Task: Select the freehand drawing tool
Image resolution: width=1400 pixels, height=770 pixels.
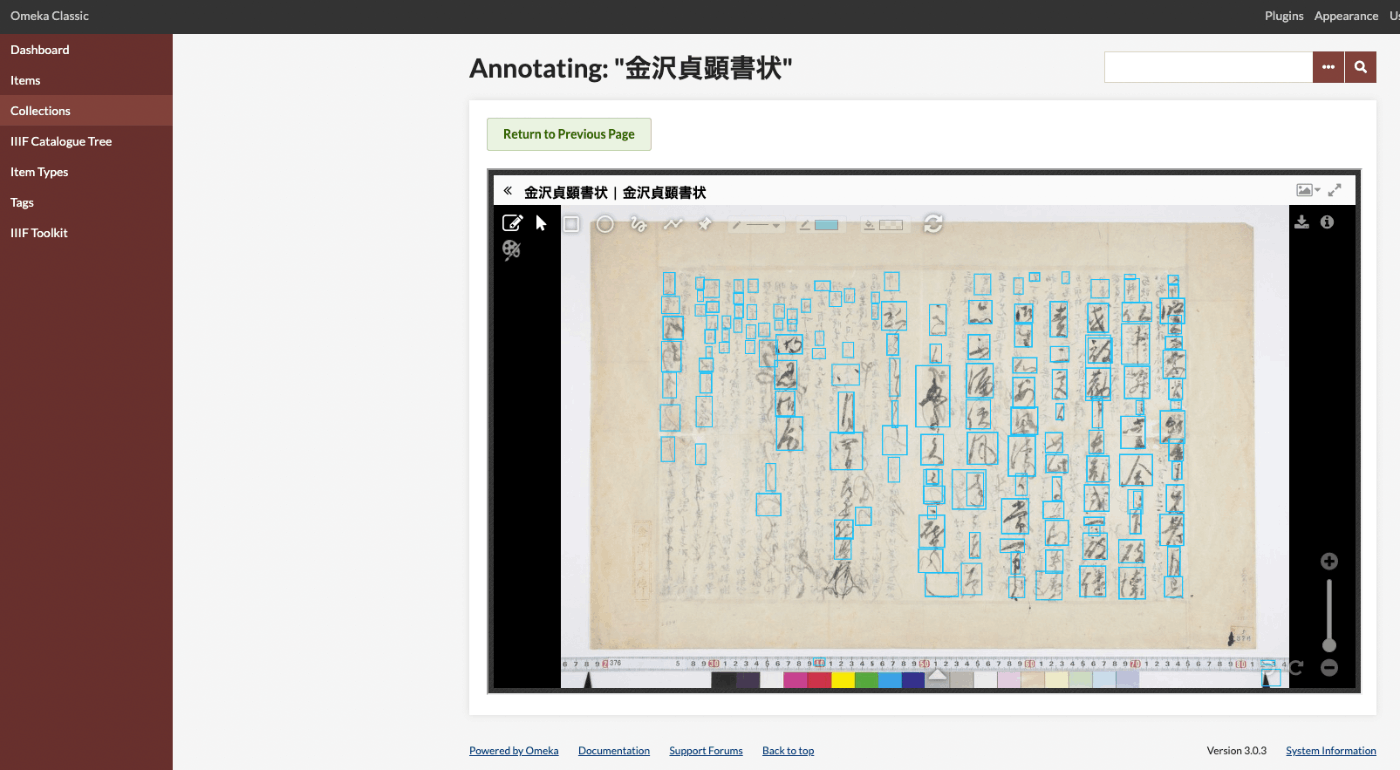Action: [638, 224]
